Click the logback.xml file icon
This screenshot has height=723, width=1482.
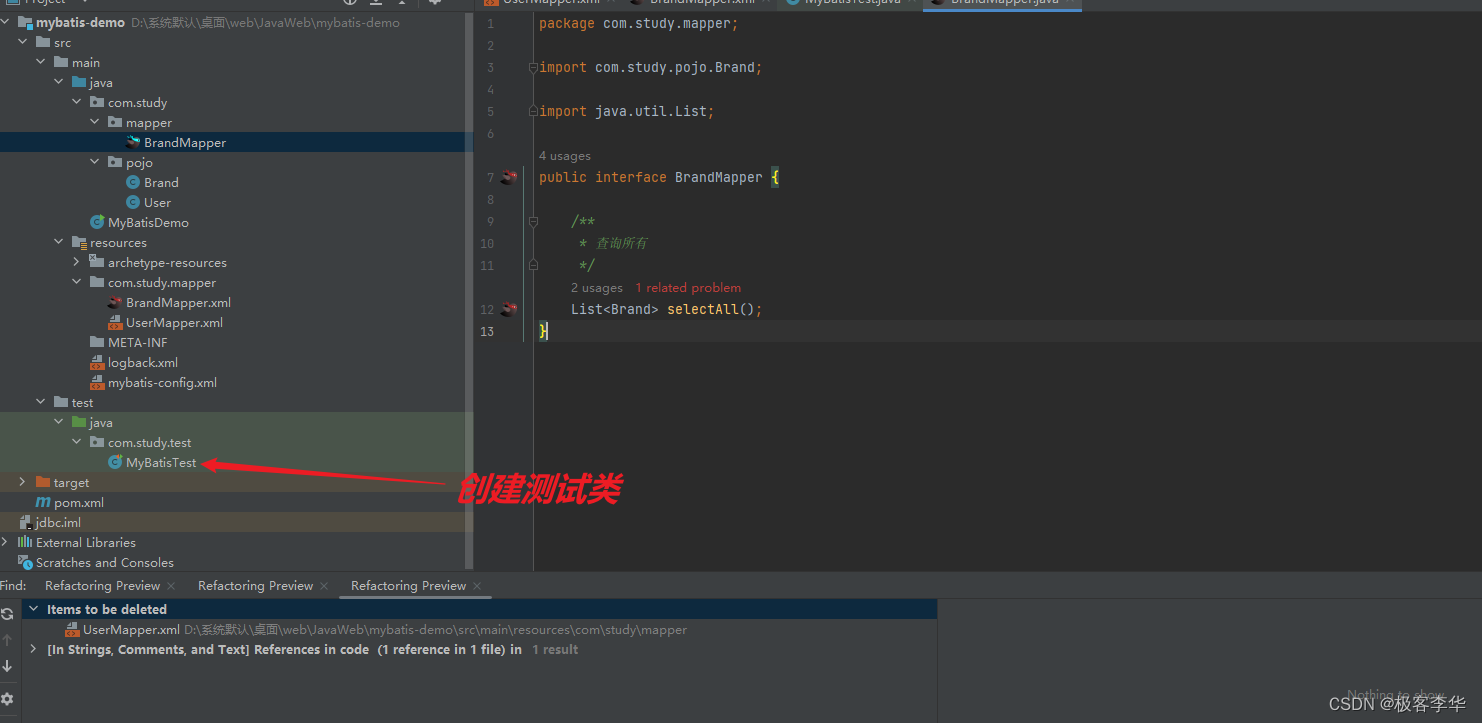point(97,362)
